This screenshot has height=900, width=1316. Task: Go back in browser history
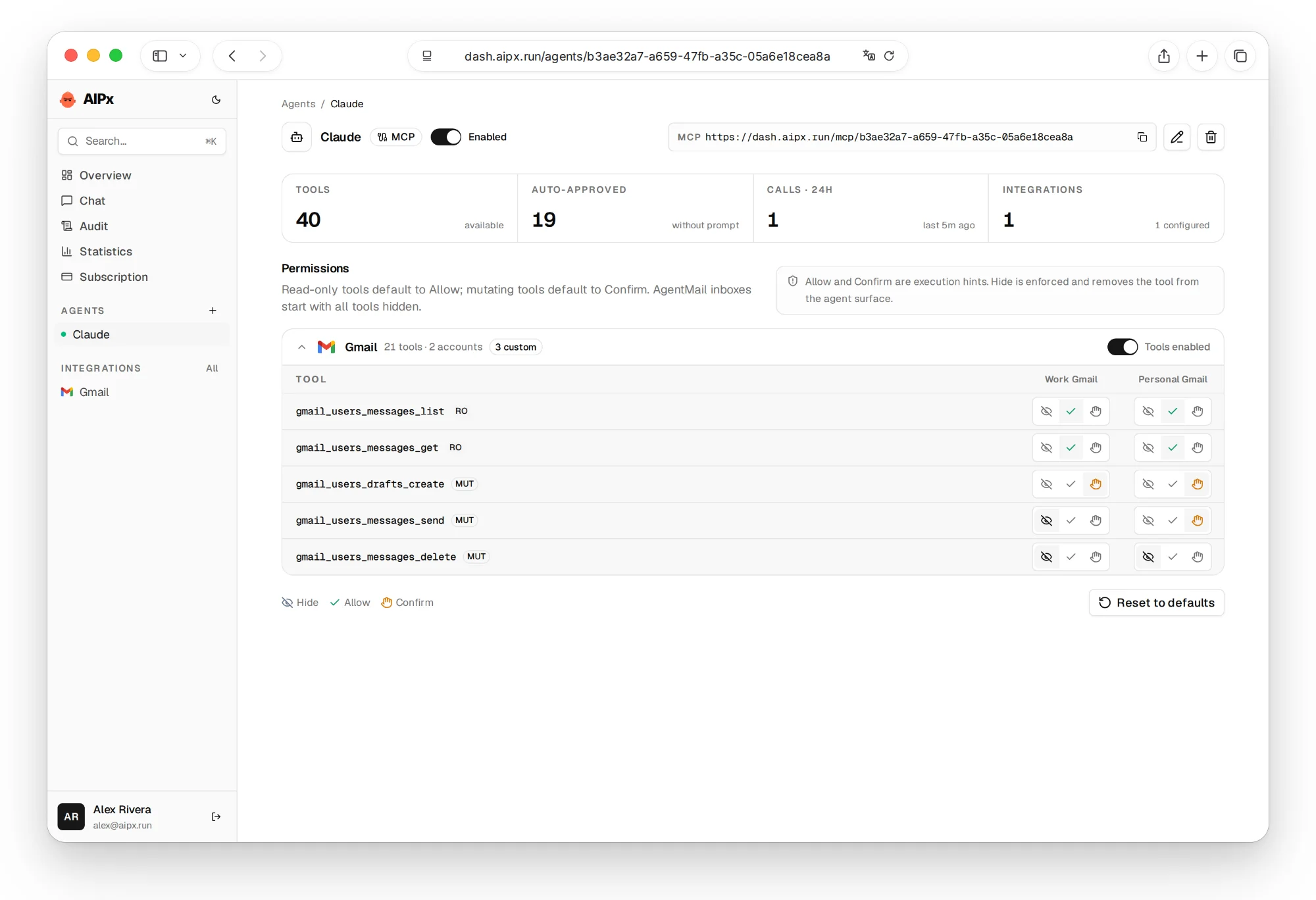pos(232,56)
